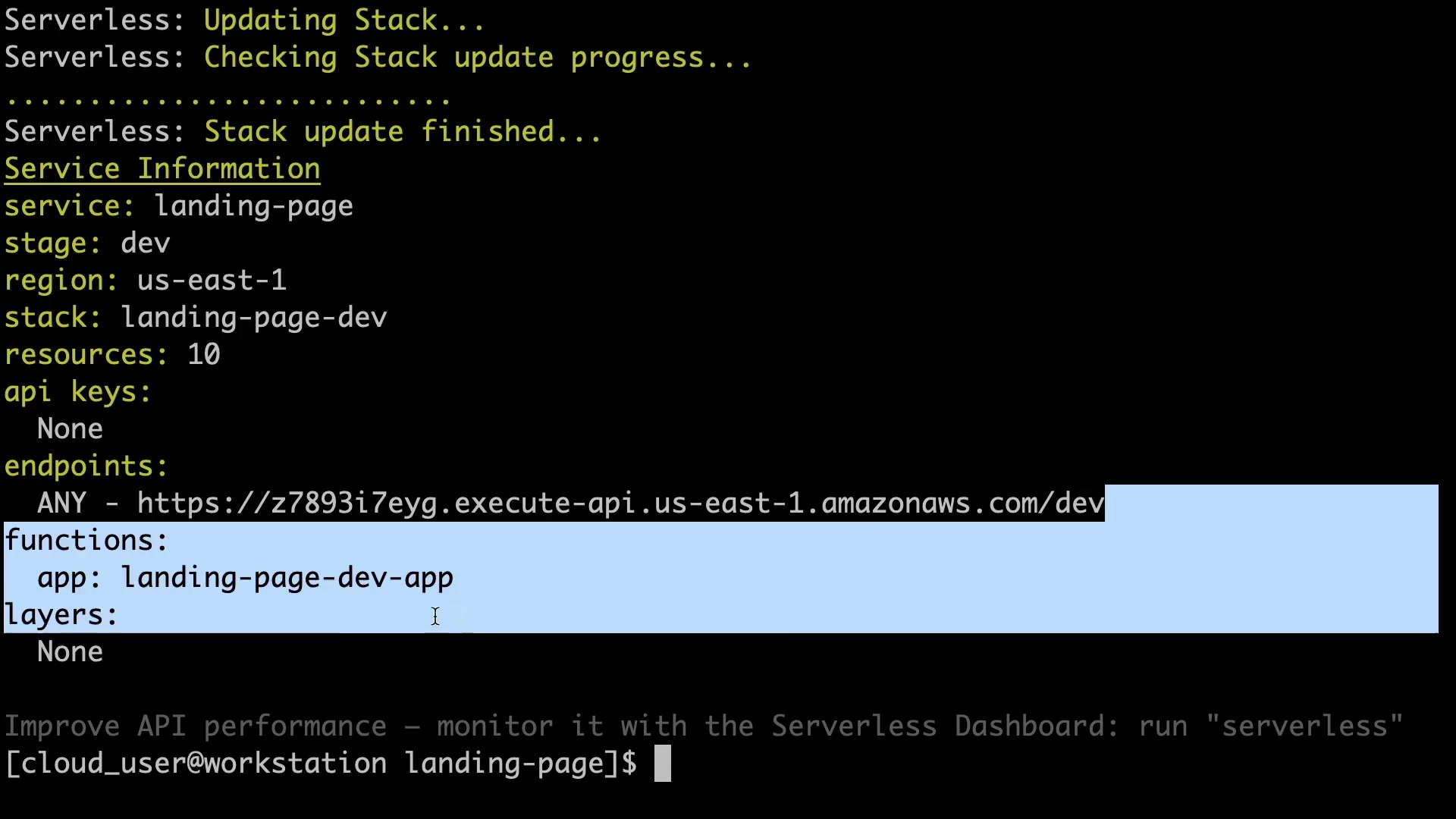1456x819 pixels.
Task: Click the 'landing-page-dev-app' function name
Action: pyautogui.click(x=287, y=578)
